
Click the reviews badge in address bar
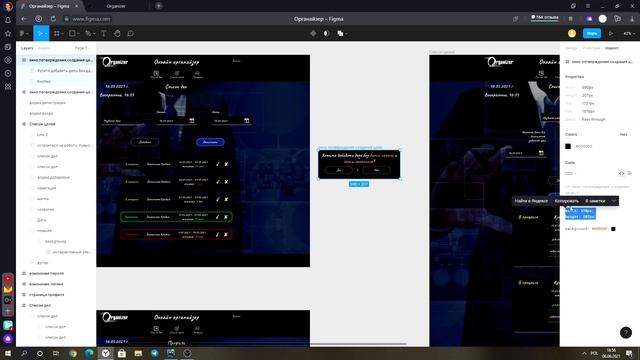click(544, 18)
